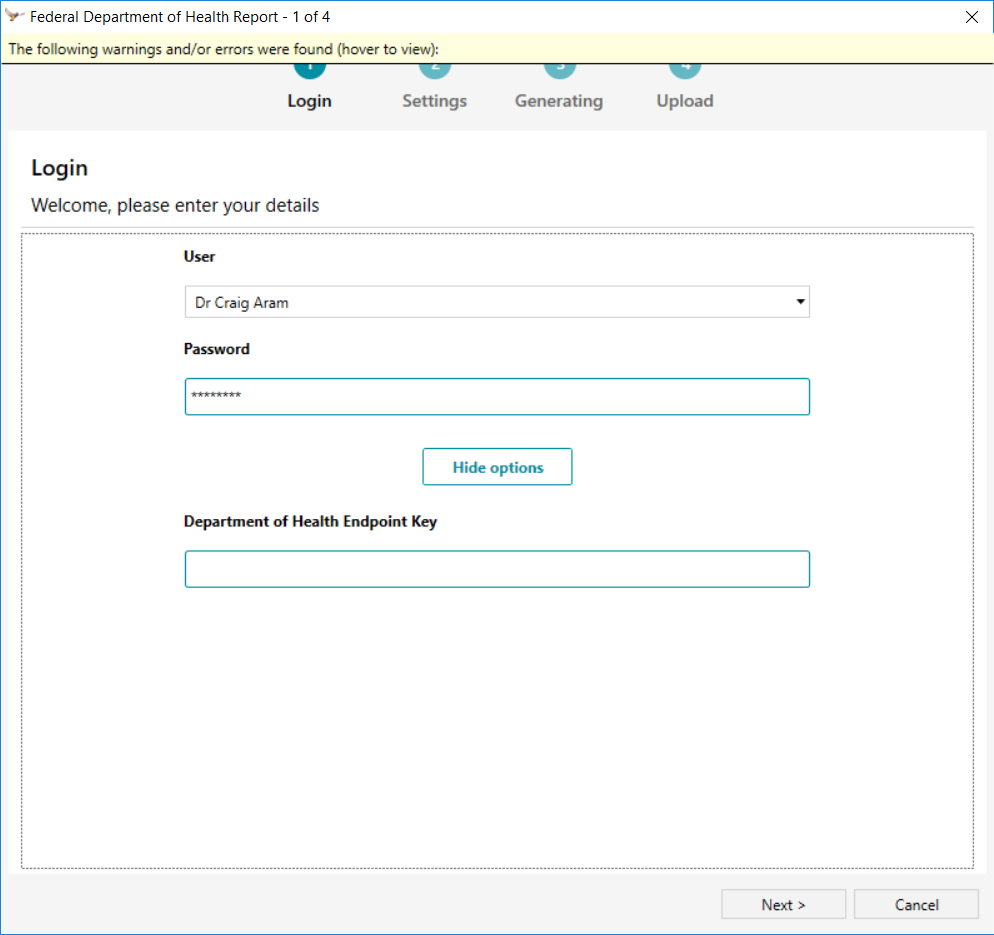Focus the Department of Health Endpoint Key field

497,569
